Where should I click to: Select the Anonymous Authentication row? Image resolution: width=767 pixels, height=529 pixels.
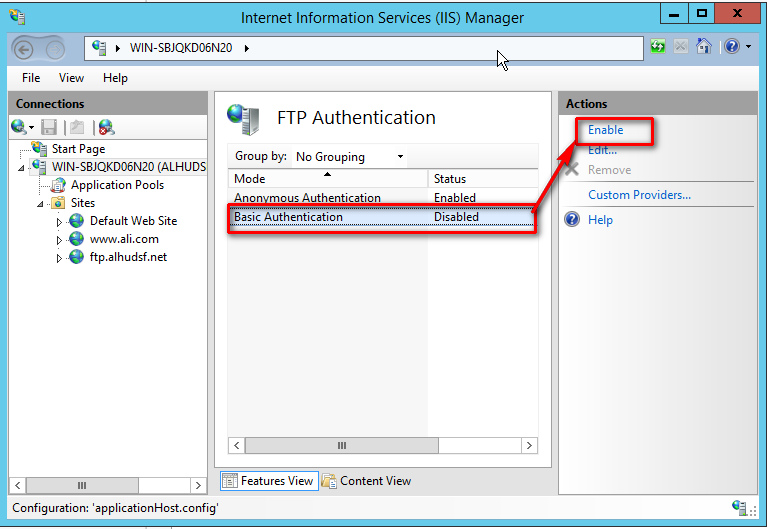tap(307, 198)
